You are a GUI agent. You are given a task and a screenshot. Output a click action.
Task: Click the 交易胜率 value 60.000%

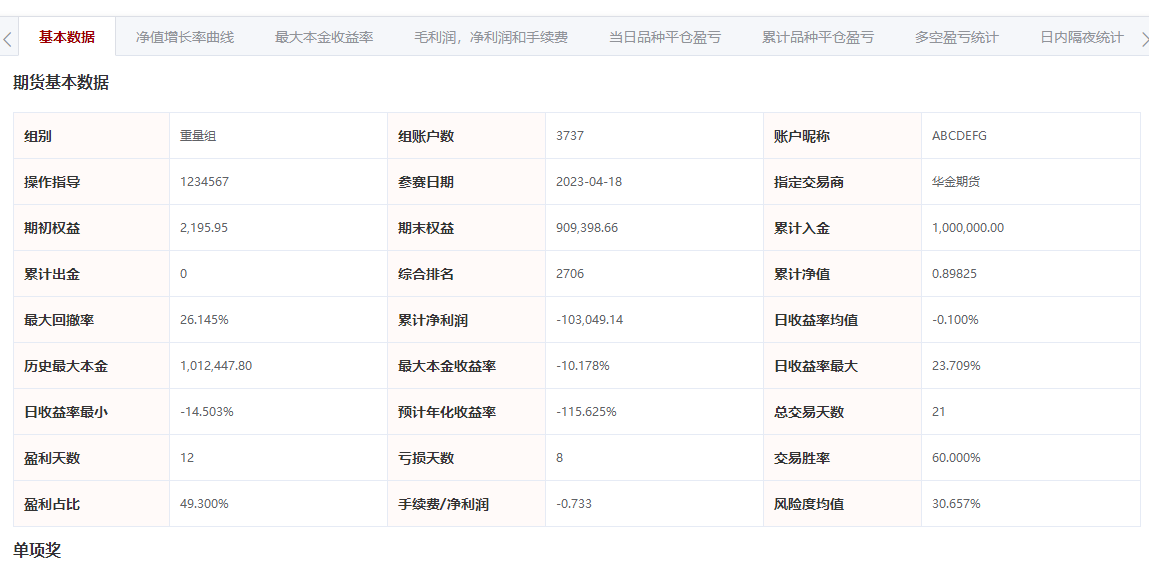pos(956,458)
